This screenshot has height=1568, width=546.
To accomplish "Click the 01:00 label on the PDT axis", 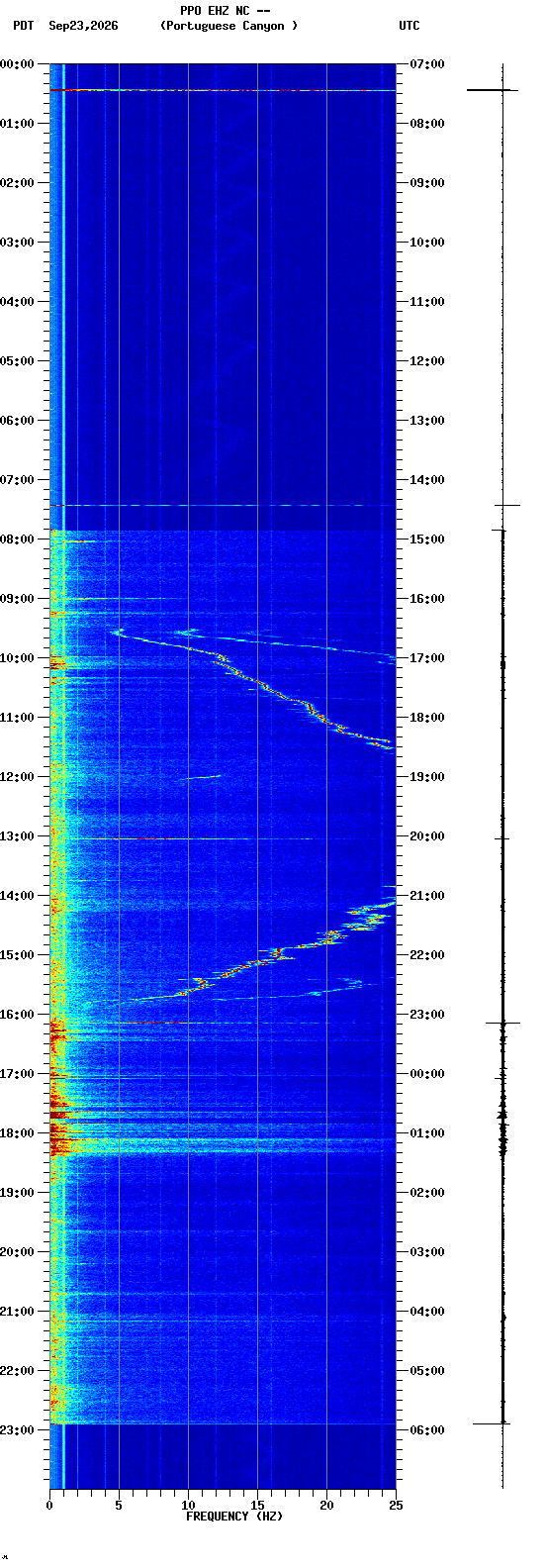I will (18, 124).
